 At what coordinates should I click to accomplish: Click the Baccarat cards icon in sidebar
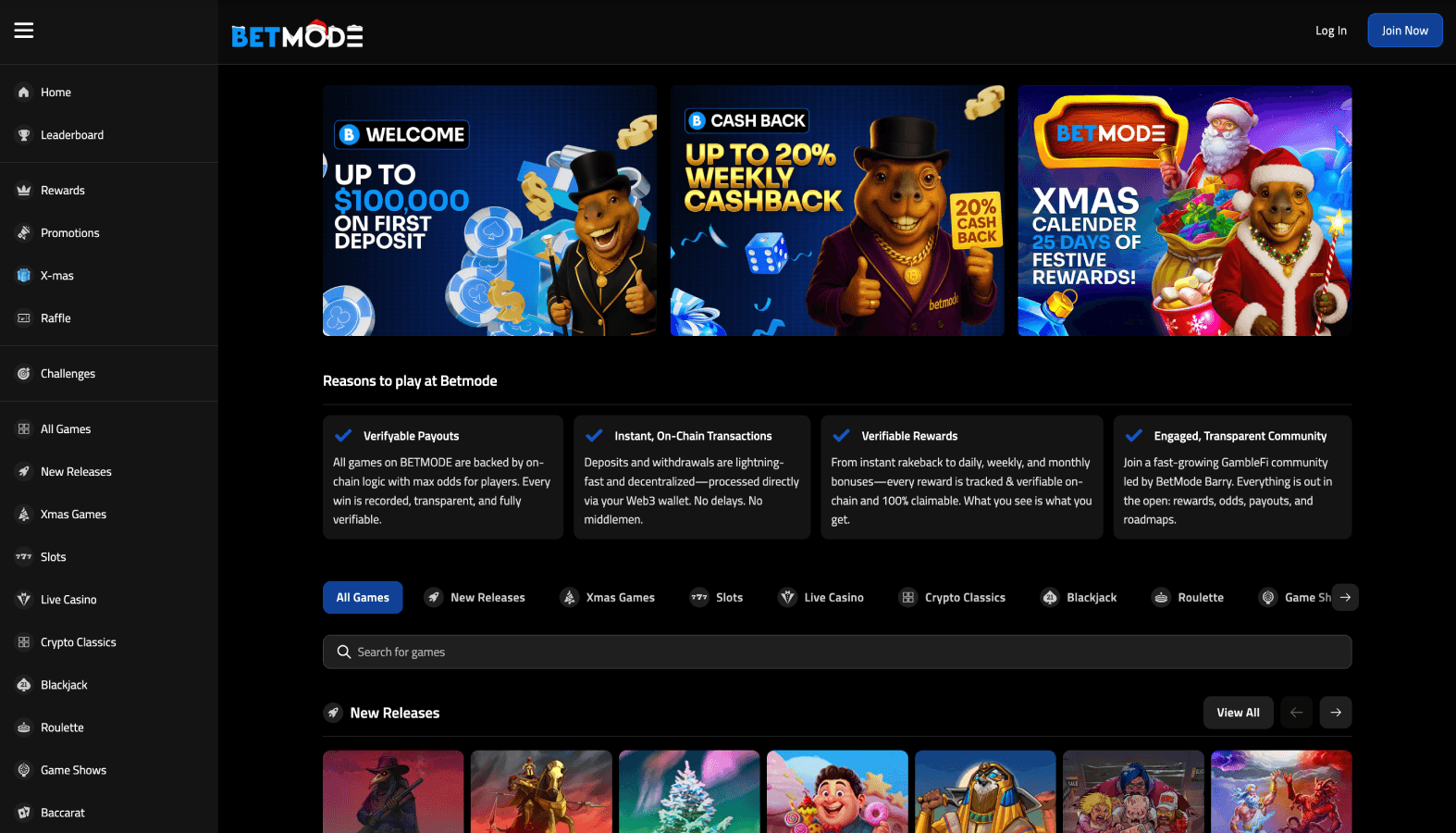pos(24,813)
